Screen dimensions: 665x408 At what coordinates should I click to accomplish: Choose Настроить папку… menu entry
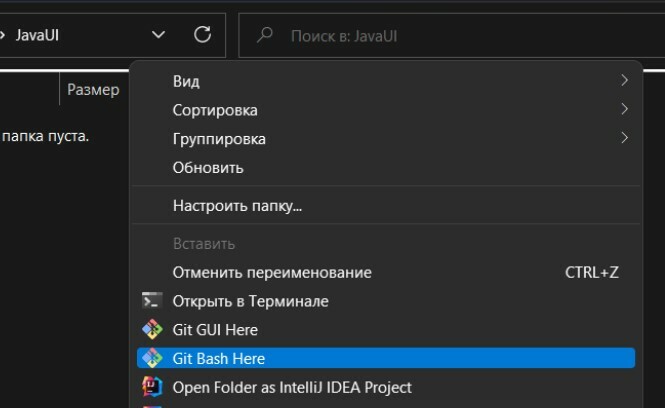click(x=386, y=206)
